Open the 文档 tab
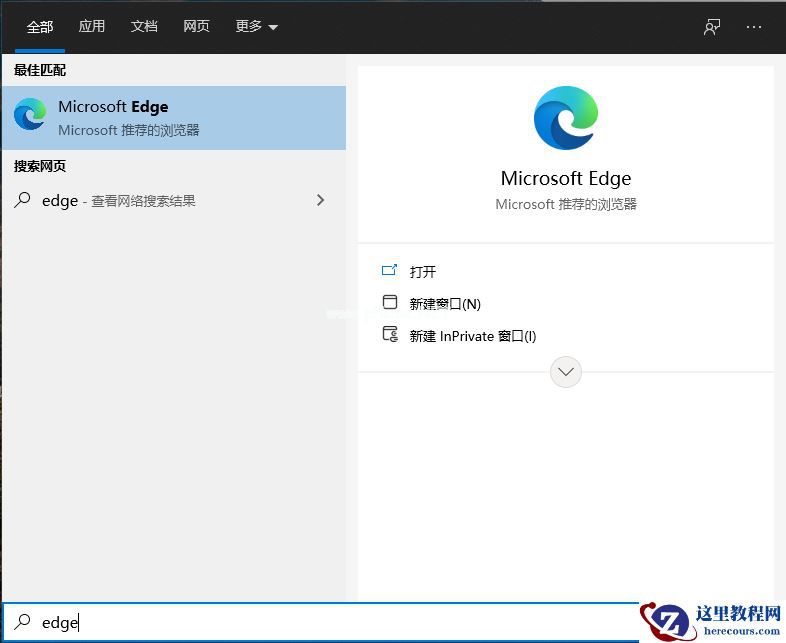This screenshot has width=786, height=643. 144,26
